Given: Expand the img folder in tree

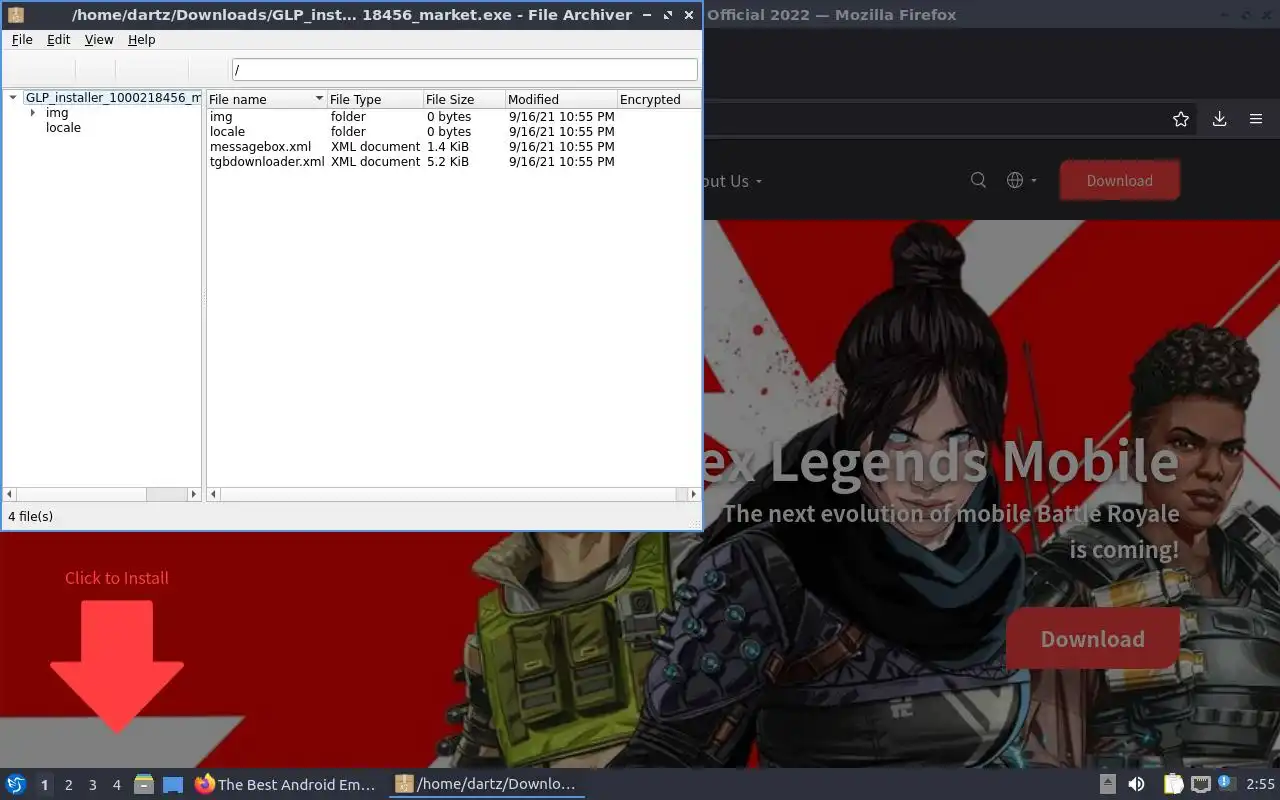Looking at the screenshot, I should (33, 113).
